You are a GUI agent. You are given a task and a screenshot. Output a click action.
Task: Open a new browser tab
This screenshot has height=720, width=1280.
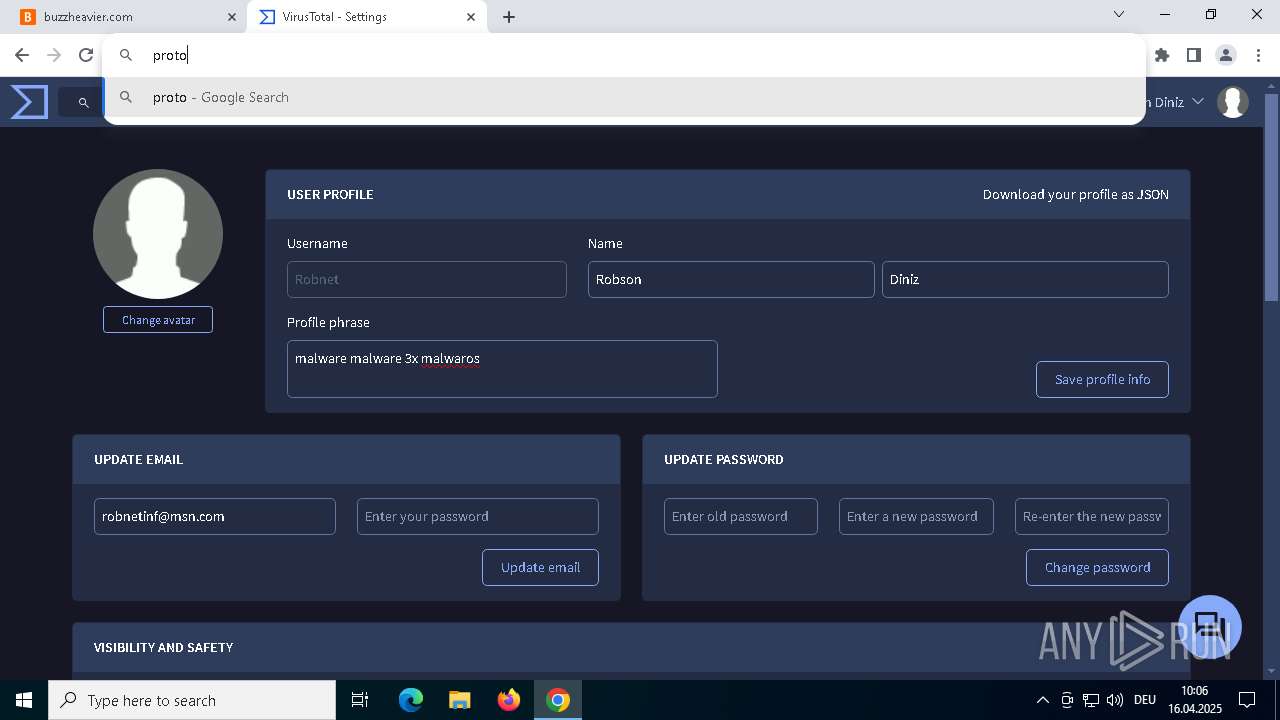pos(509,17)
